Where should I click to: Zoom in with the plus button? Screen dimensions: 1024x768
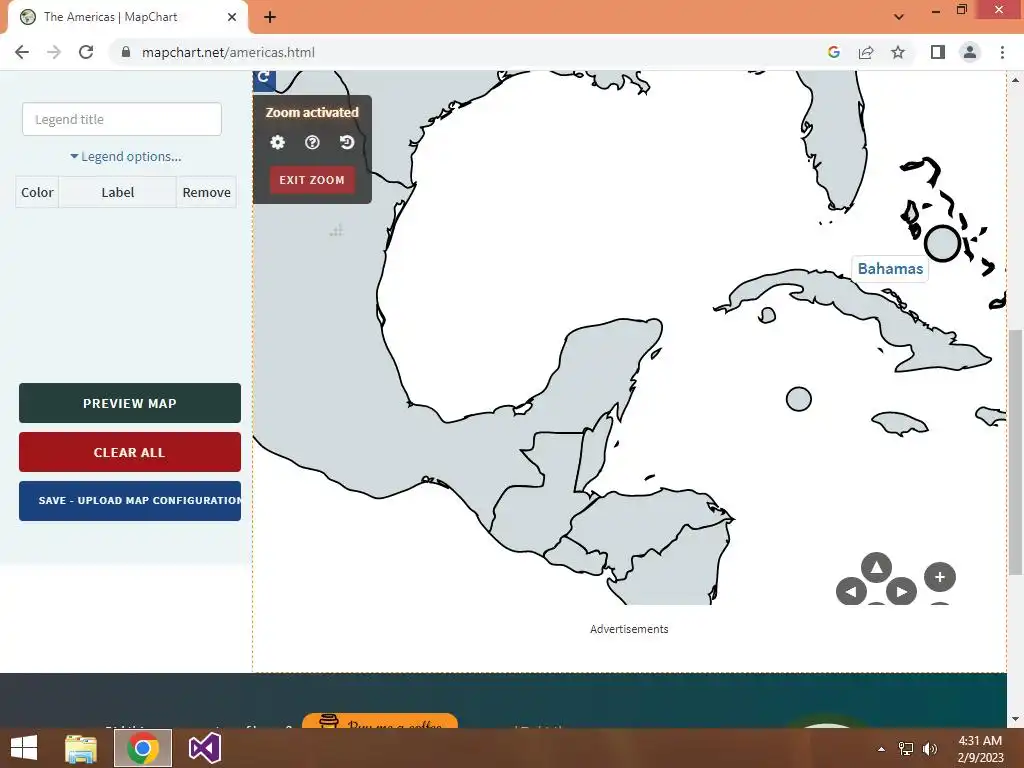point(940,577)
